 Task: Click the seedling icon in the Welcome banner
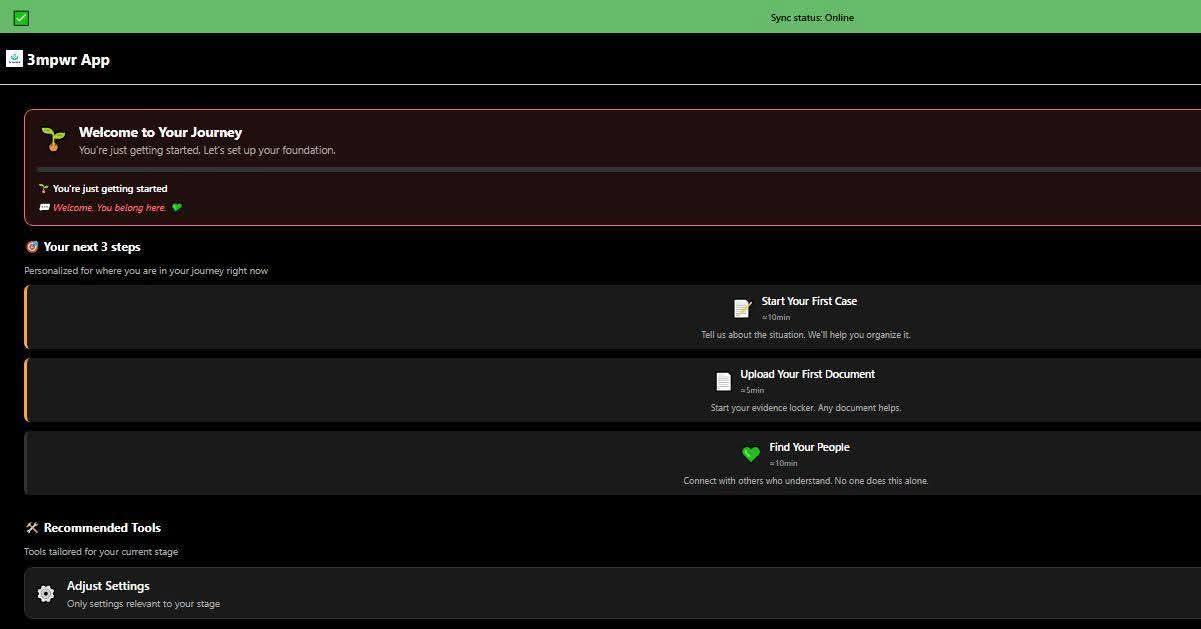pos(53,140)
